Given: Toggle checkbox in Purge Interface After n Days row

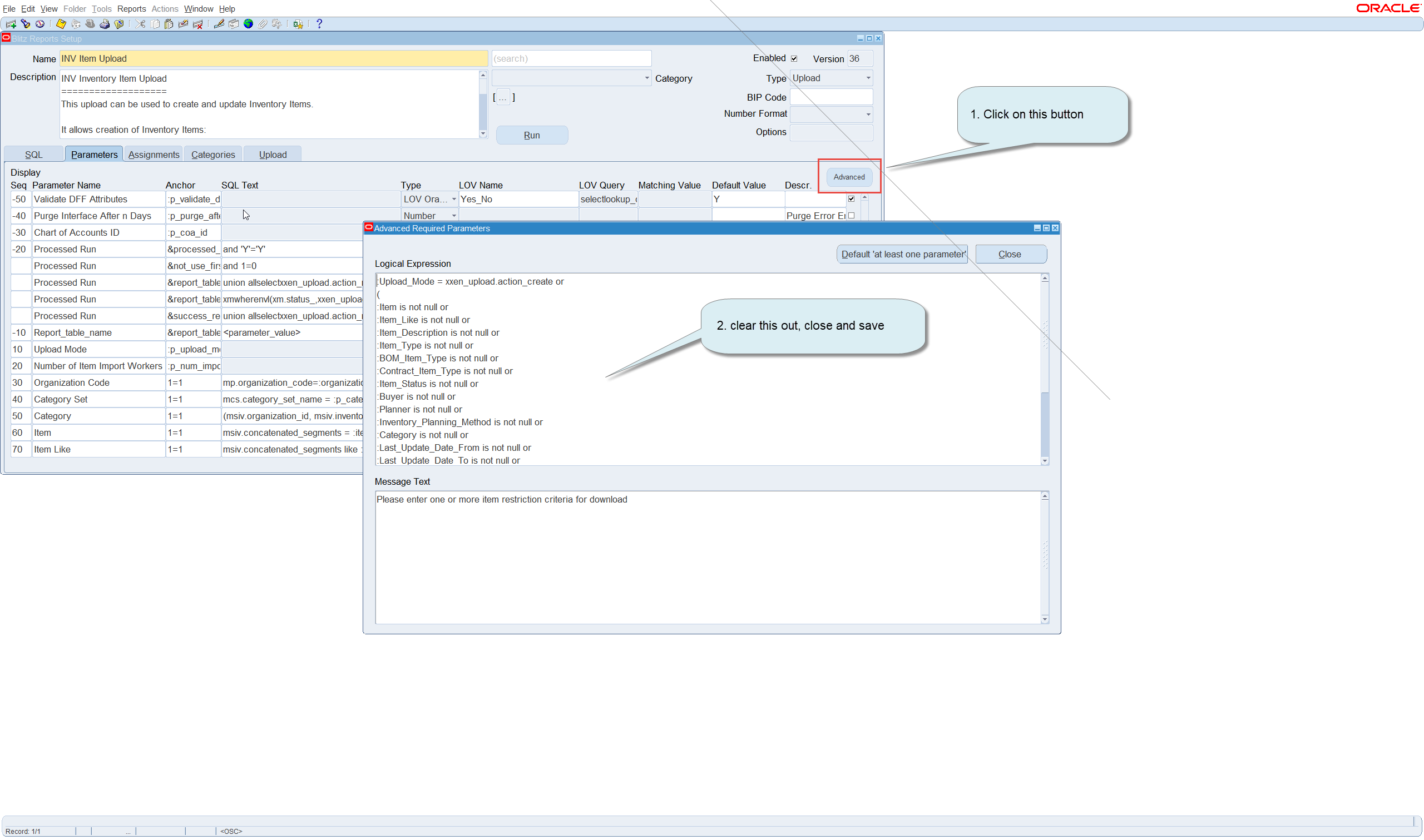Looking at the screenshot, I should (x=851, y=216).
